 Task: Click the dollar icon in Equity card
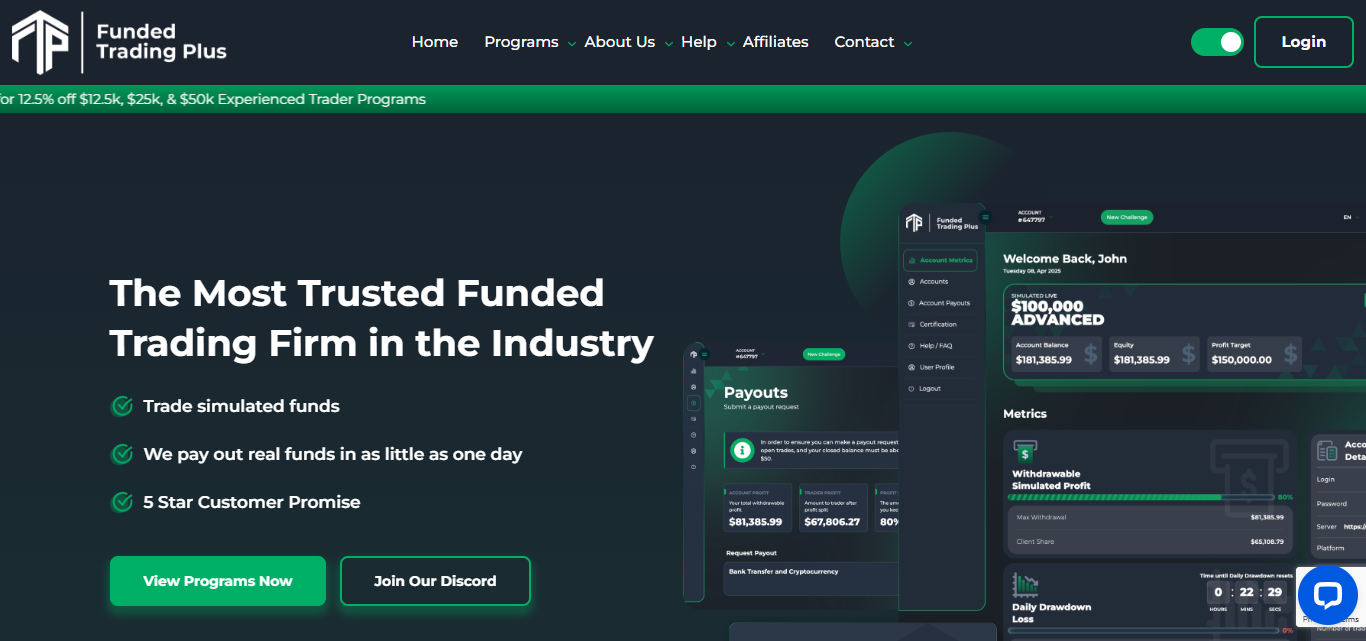1188,353
